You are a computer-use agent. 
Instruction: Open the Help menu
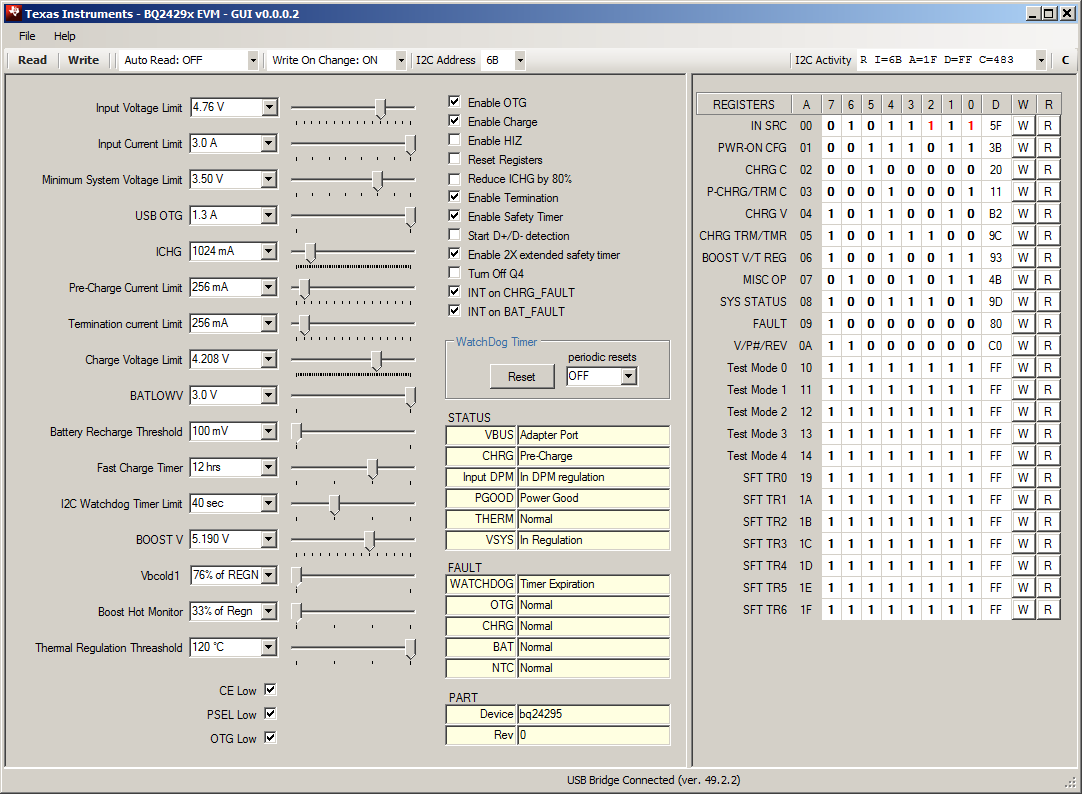[64, 36]
